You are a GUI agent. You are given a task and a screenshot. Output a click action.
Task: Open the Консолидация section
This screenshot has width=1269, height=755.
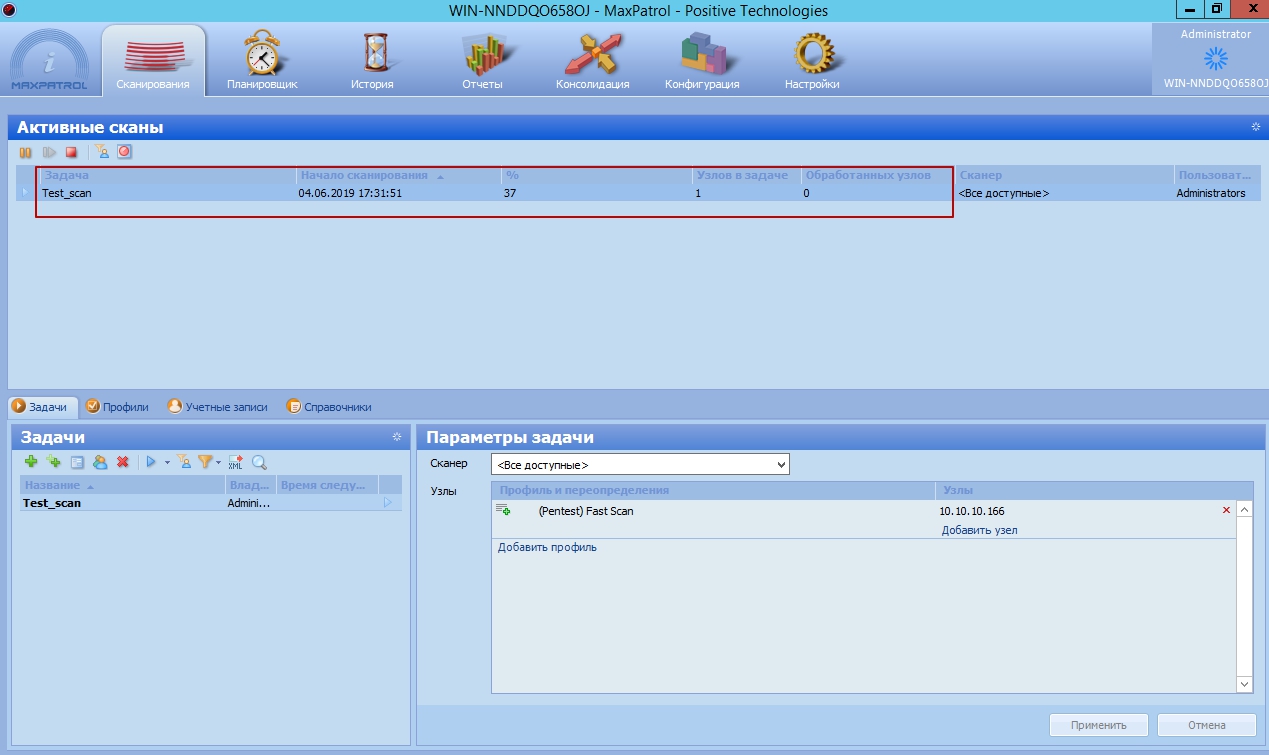[x=592, y=61]
